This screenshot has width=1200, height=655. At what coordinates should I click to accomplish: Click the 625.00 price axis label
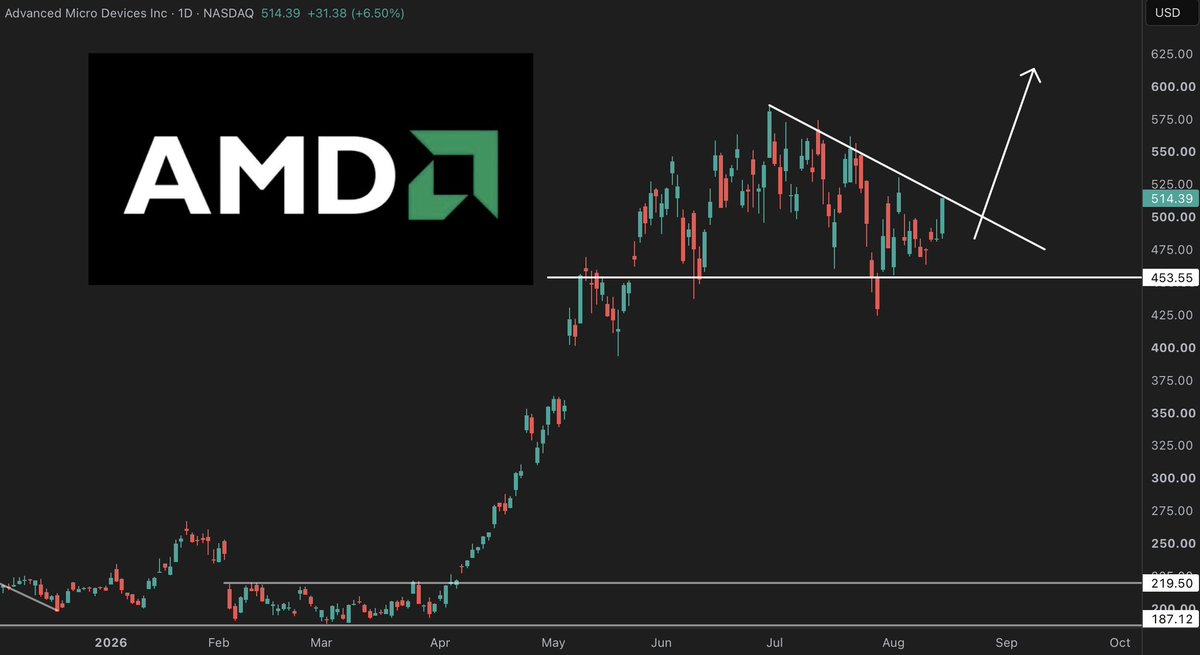point(1173,54)
